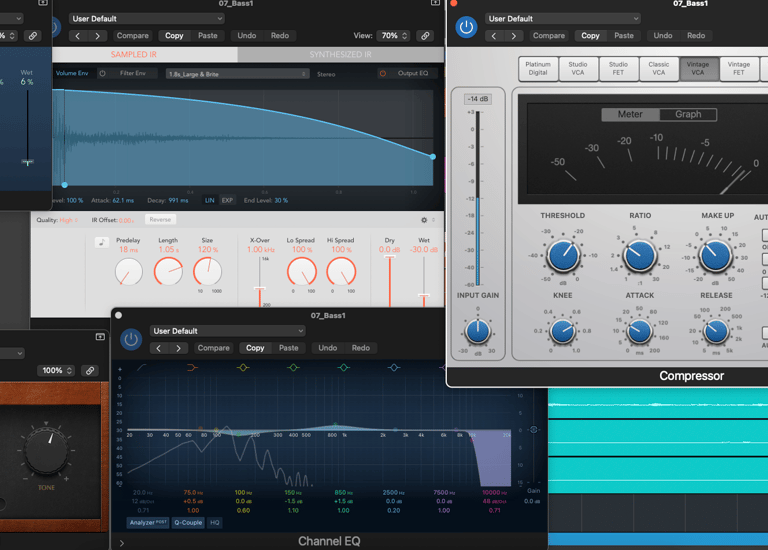Toggle the Filter Env power button
Viewport: 768px width, 550px height.
point(103,74)
